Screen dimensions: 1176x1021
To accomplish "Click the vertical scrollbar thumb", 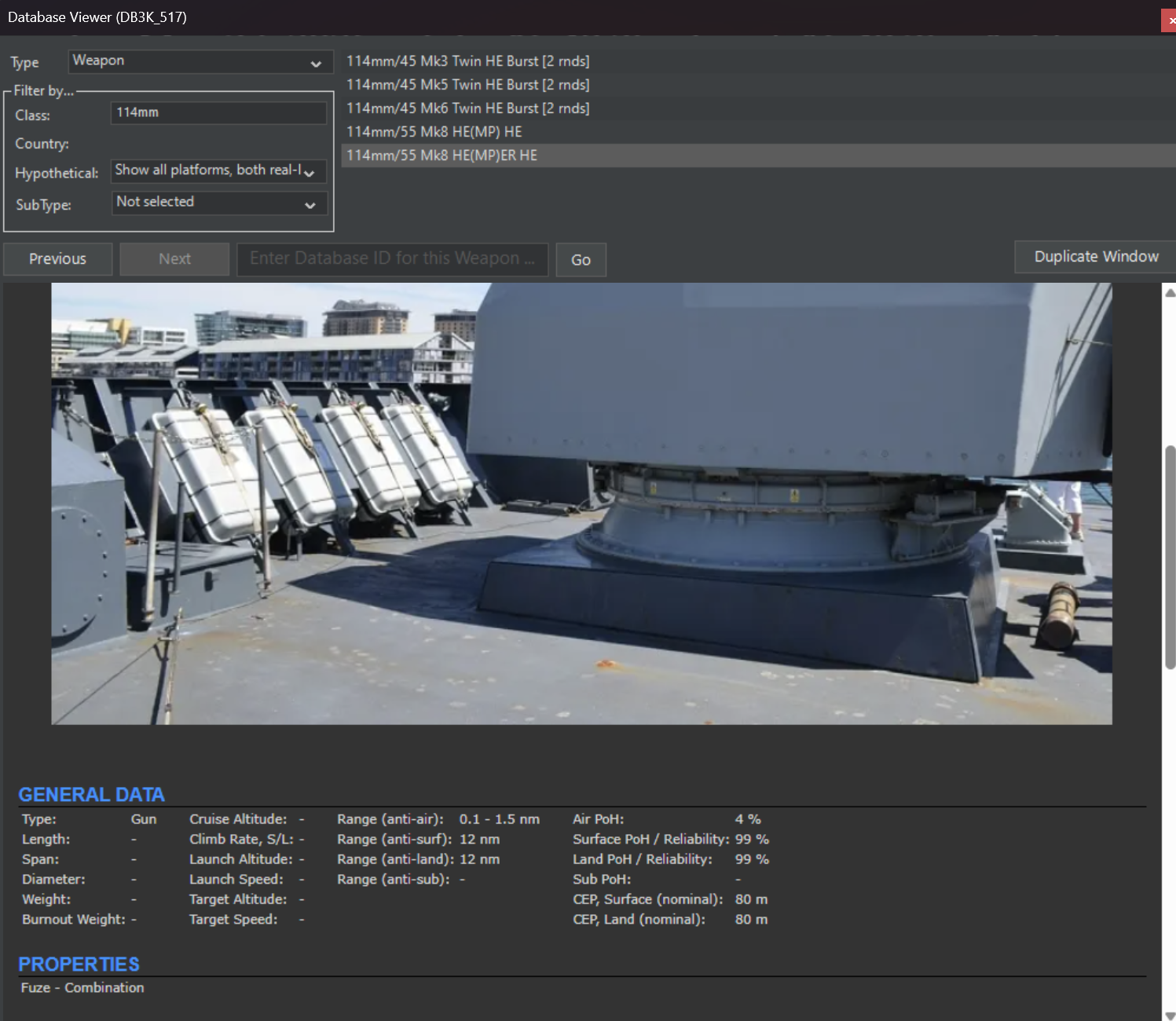I will click(x=1170, y=558).
